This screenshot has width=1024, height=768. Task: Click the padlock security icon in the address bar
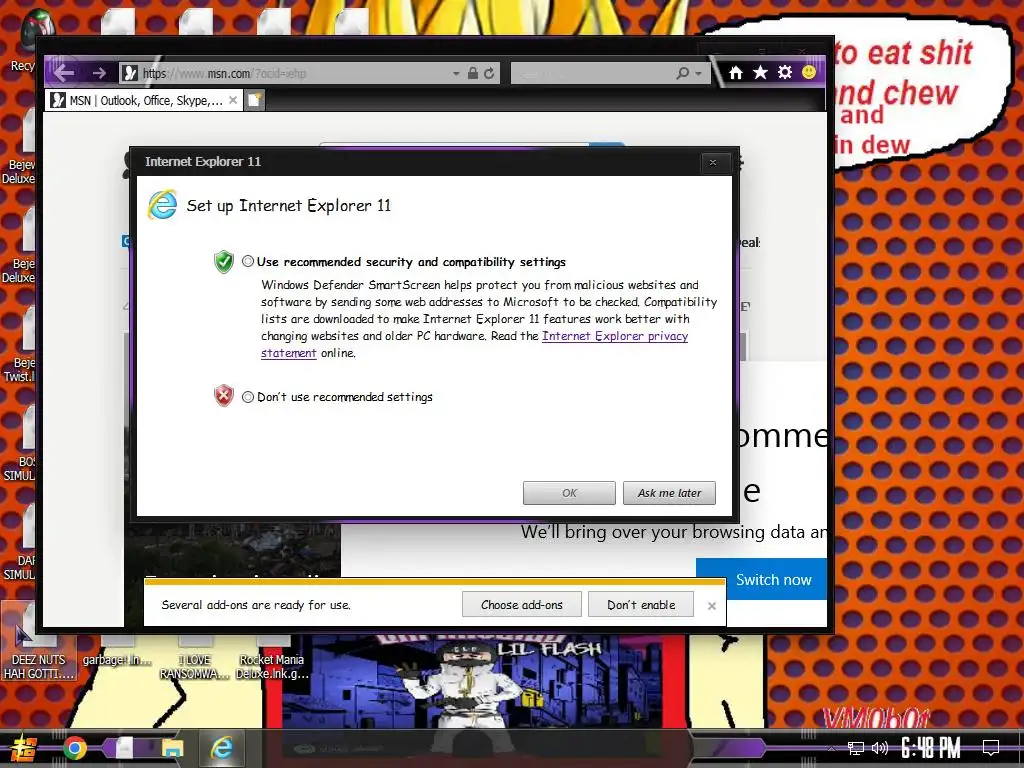tap(473, 73)
